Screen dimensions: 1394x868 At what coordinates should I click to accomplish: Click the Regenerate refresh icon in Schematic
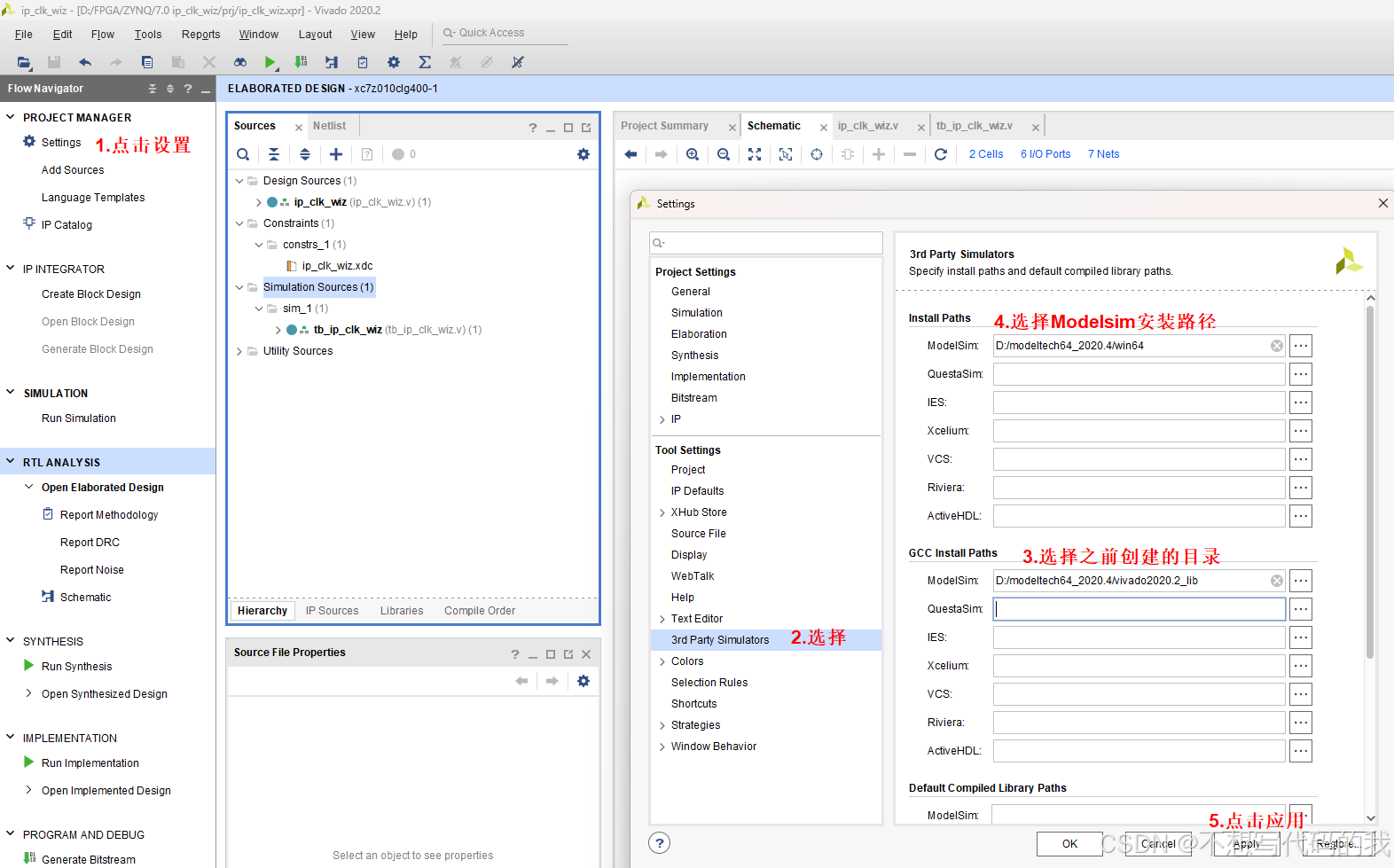941,154
